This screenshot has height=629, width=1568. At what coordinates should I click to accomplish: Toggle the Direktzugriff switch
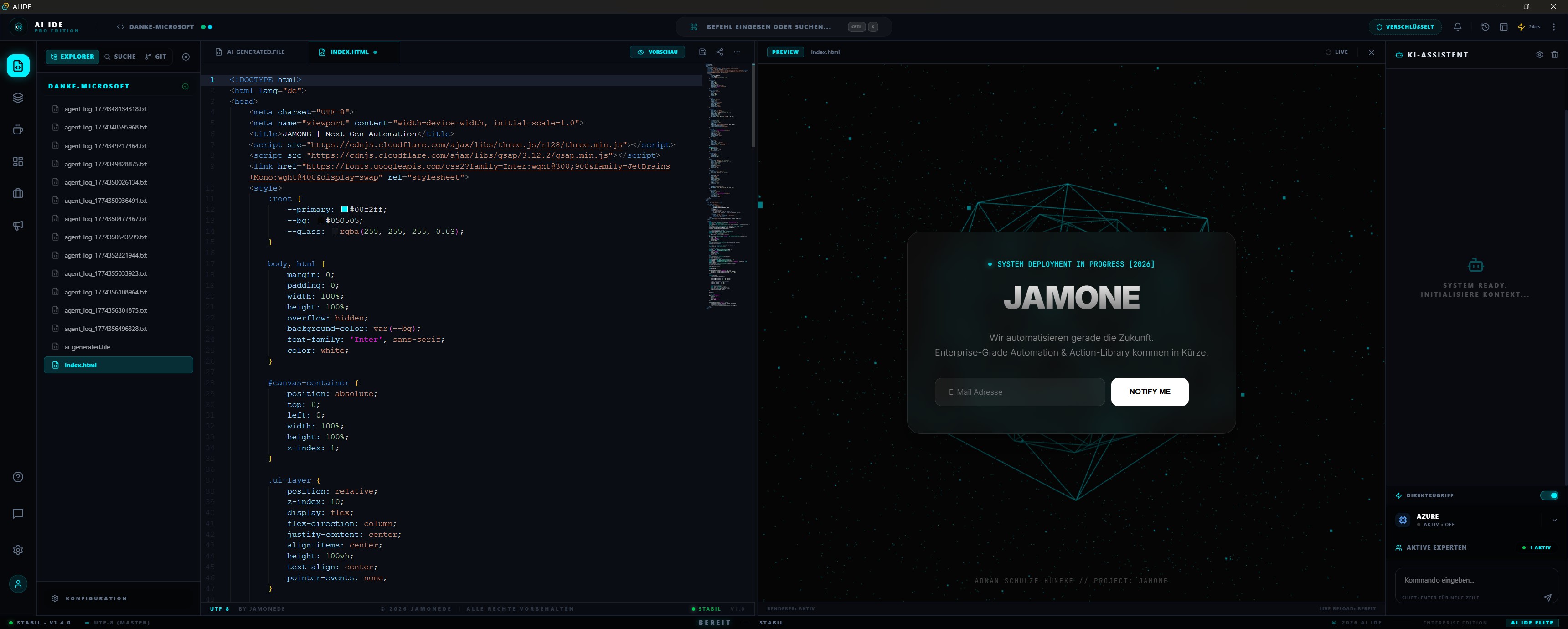coord(1549,495)
